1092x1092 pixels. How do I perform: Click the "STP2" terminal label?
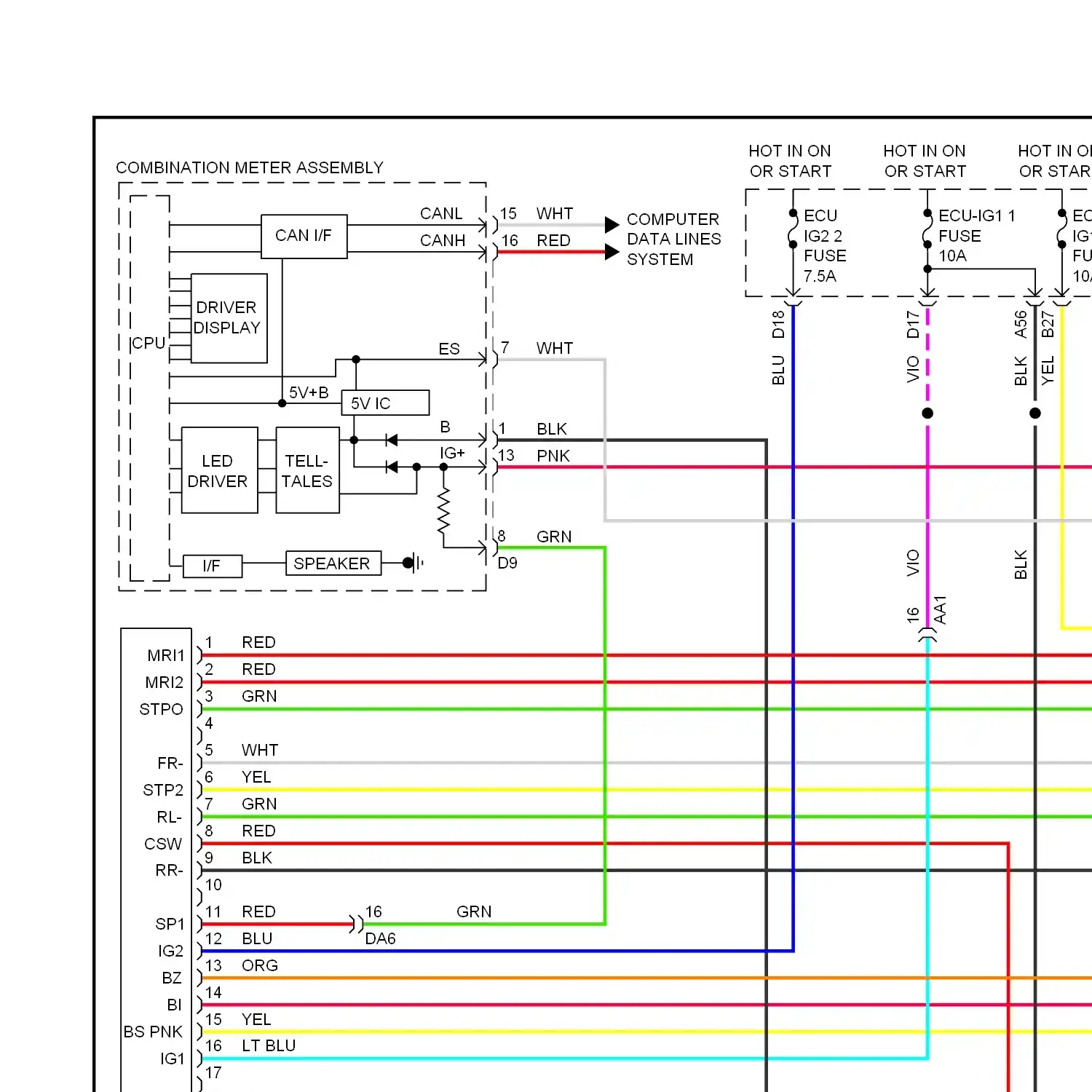tap(163, 790)
